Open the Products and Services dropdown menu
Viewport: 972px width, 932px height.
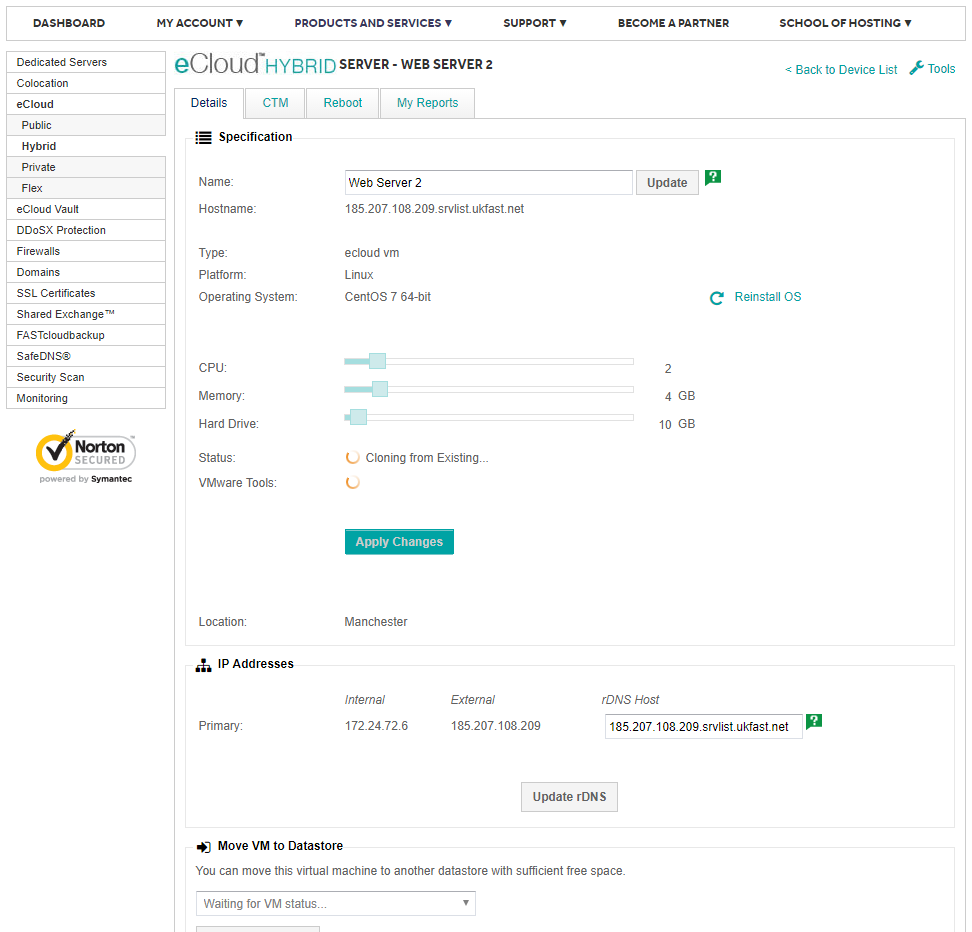click(x=373, y=23)
